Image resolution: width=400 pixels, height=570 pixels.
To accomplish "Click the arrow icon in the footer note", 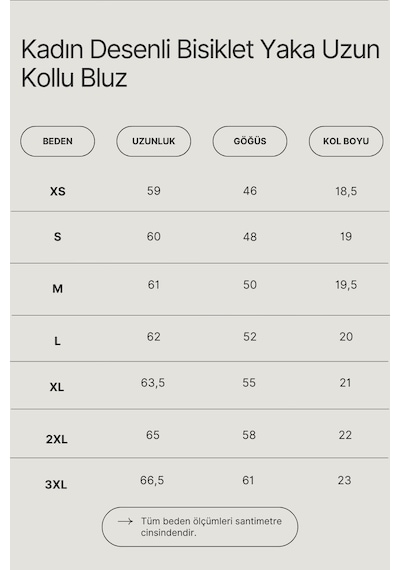I will 125,521.
